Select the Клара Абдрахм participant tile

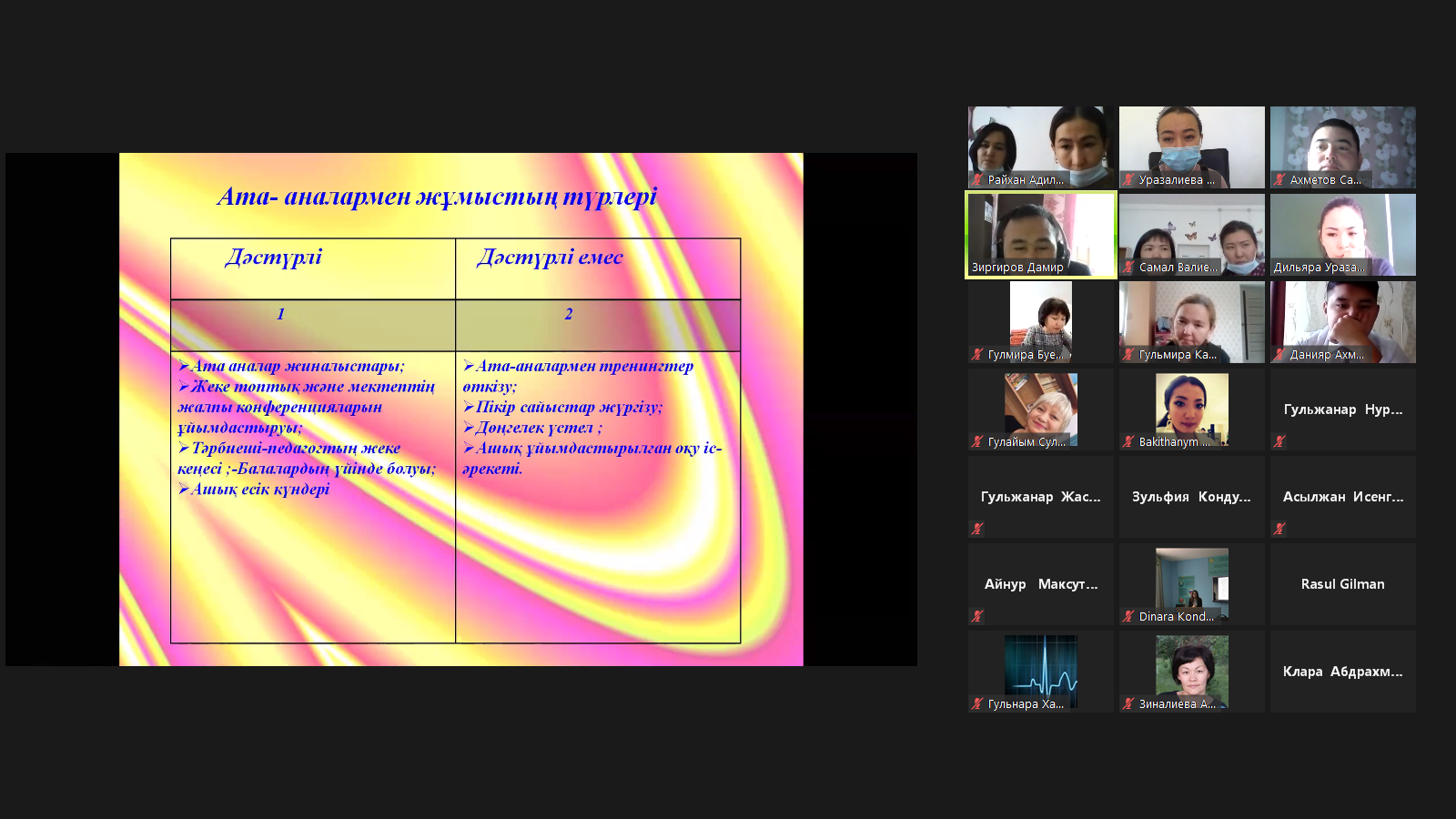(x=1342, y=672)
